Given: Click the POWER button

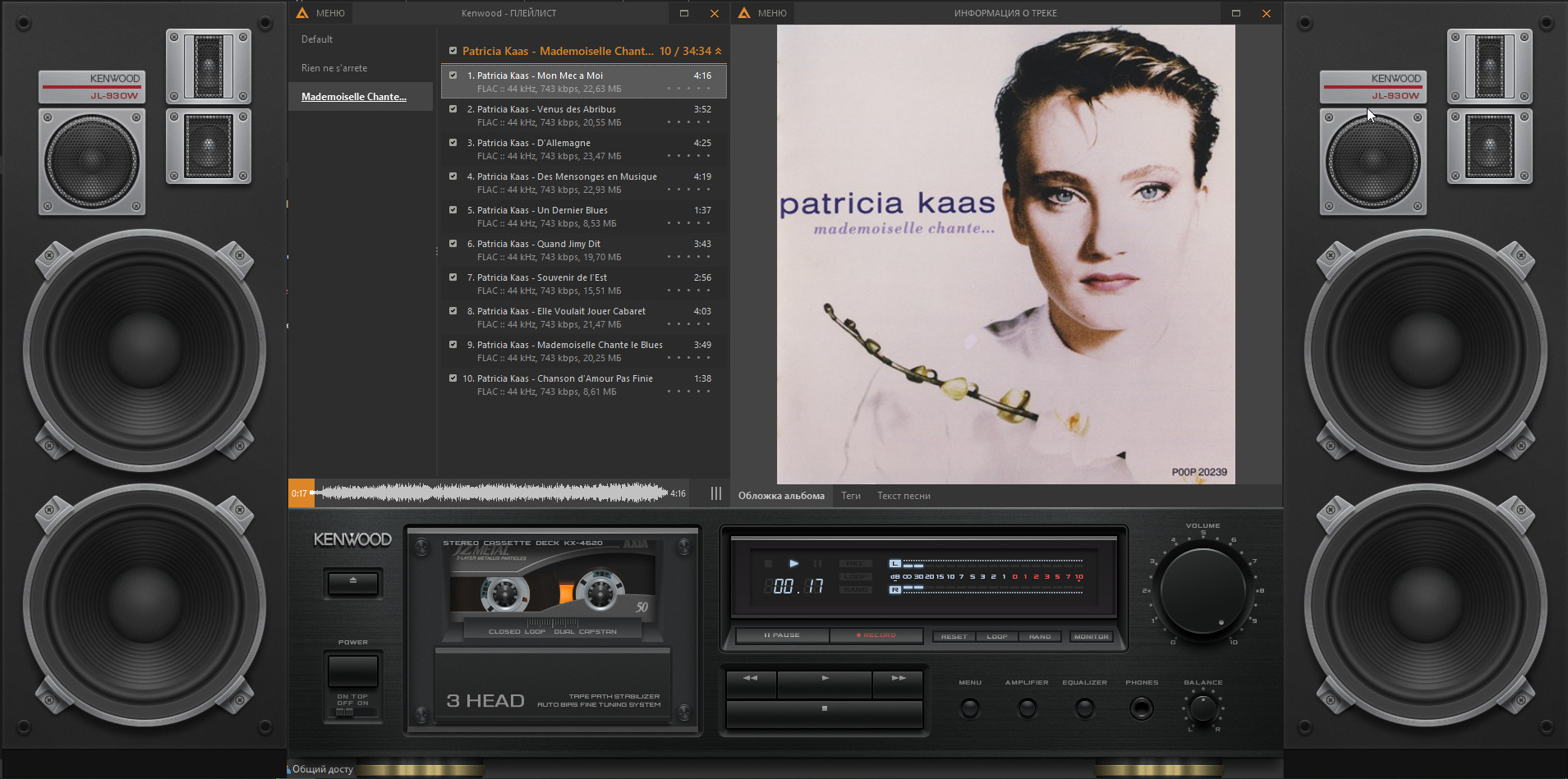Looking at the screenshot, I should click(353, 671).
